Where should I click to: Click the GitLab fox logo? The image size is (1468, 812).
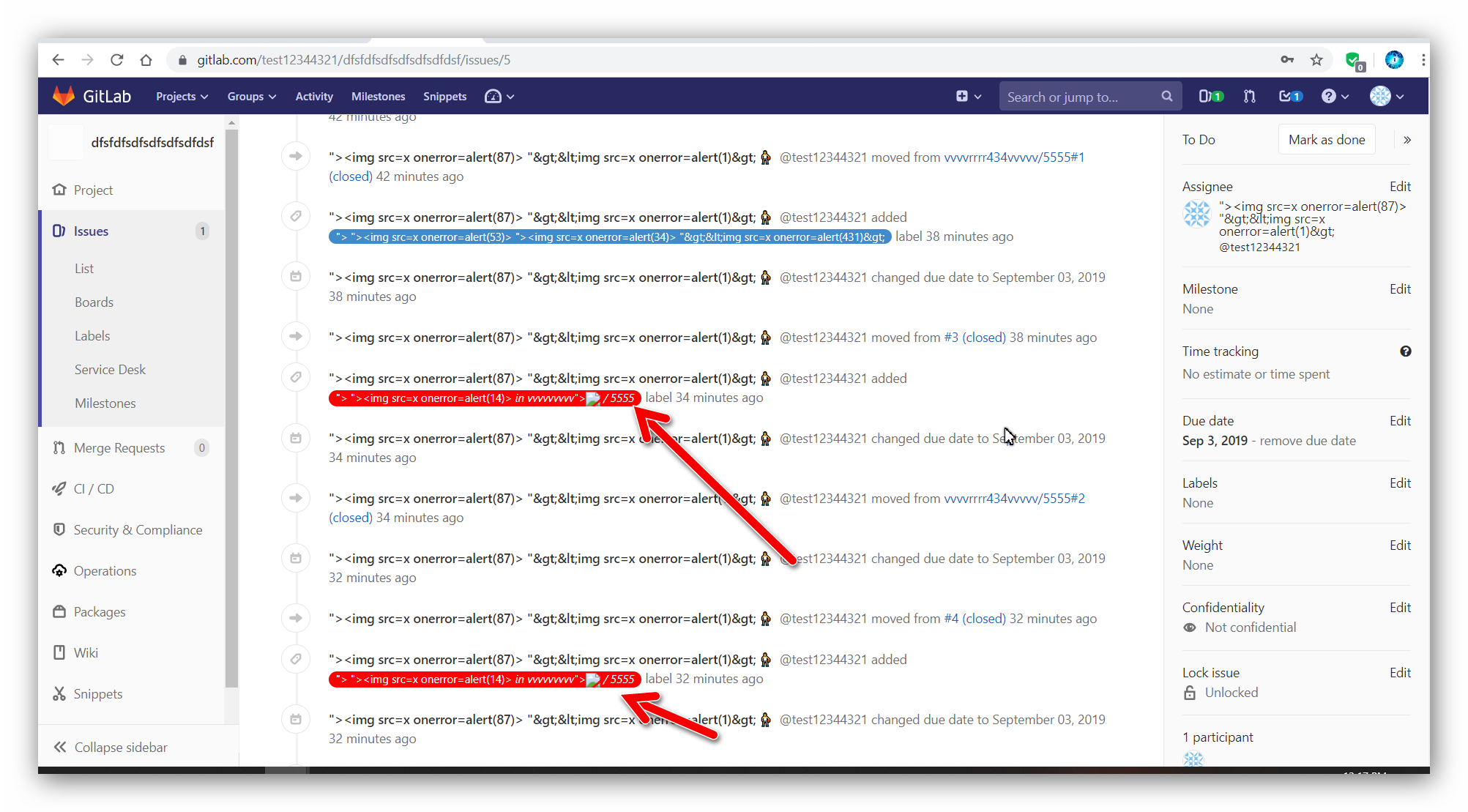64,96
